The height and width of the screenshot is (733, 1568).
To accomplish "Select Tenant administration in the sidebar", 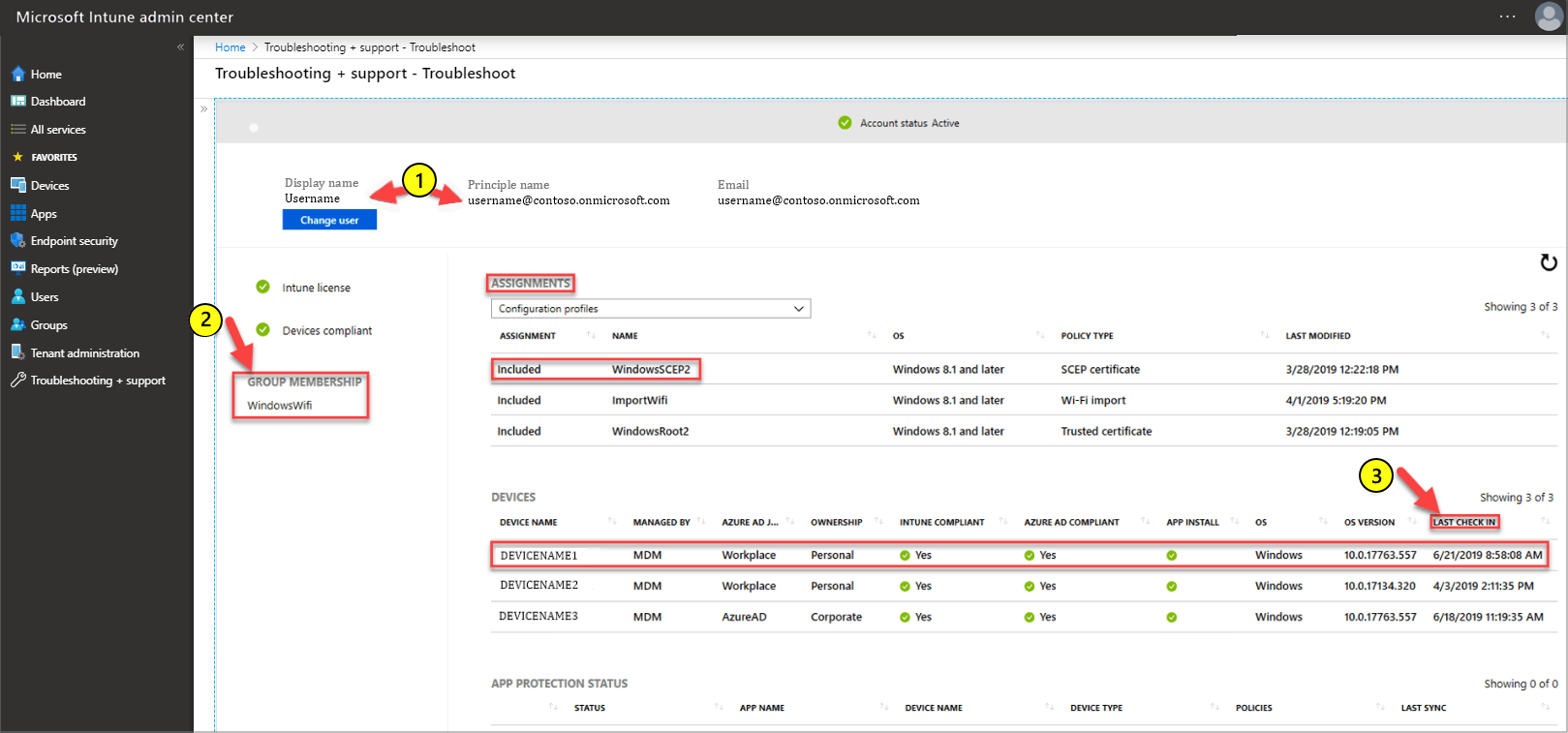I will pyautogui.click(x=85, y=353).
